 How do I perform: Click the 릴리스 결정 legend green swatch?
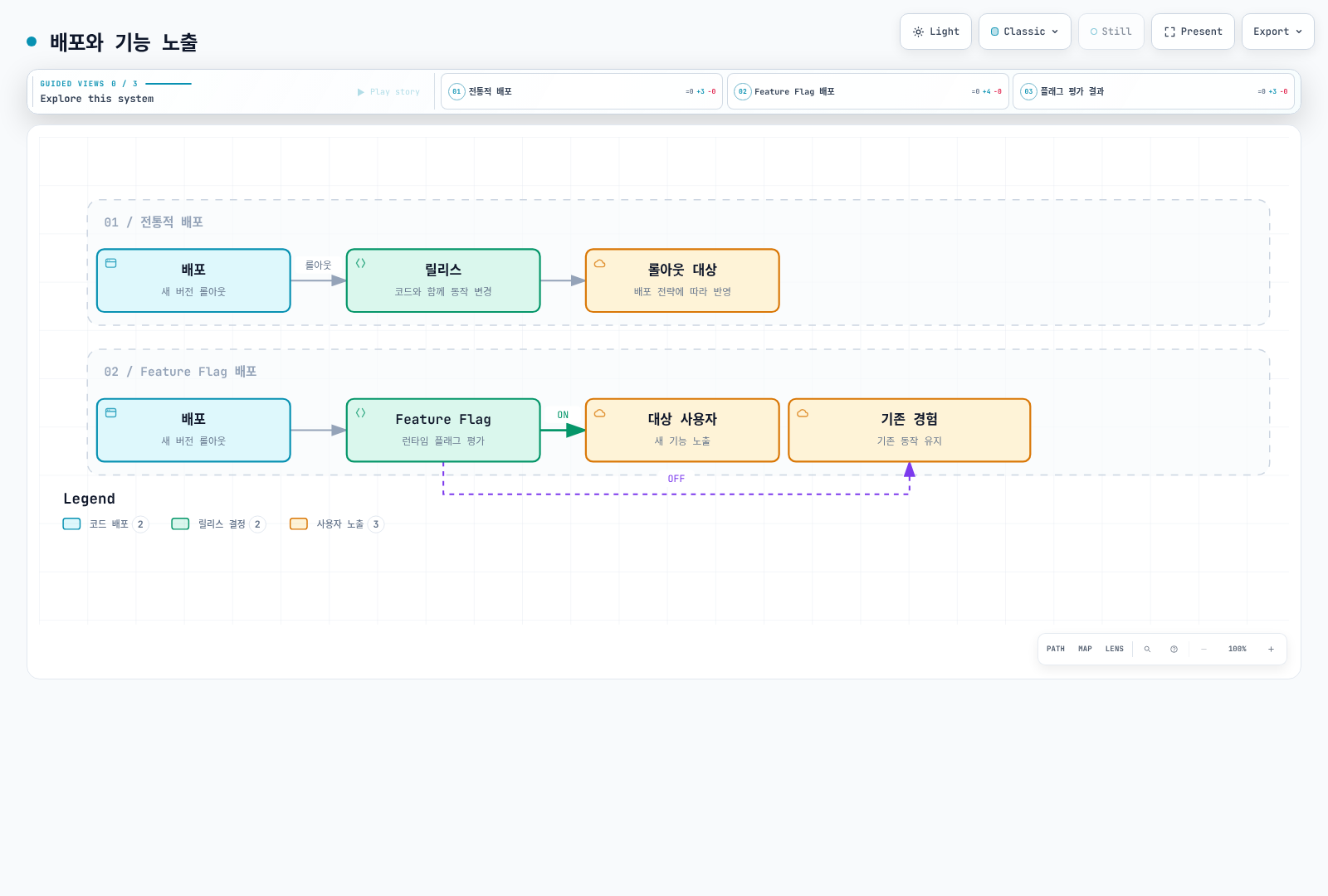pos(180,523)
